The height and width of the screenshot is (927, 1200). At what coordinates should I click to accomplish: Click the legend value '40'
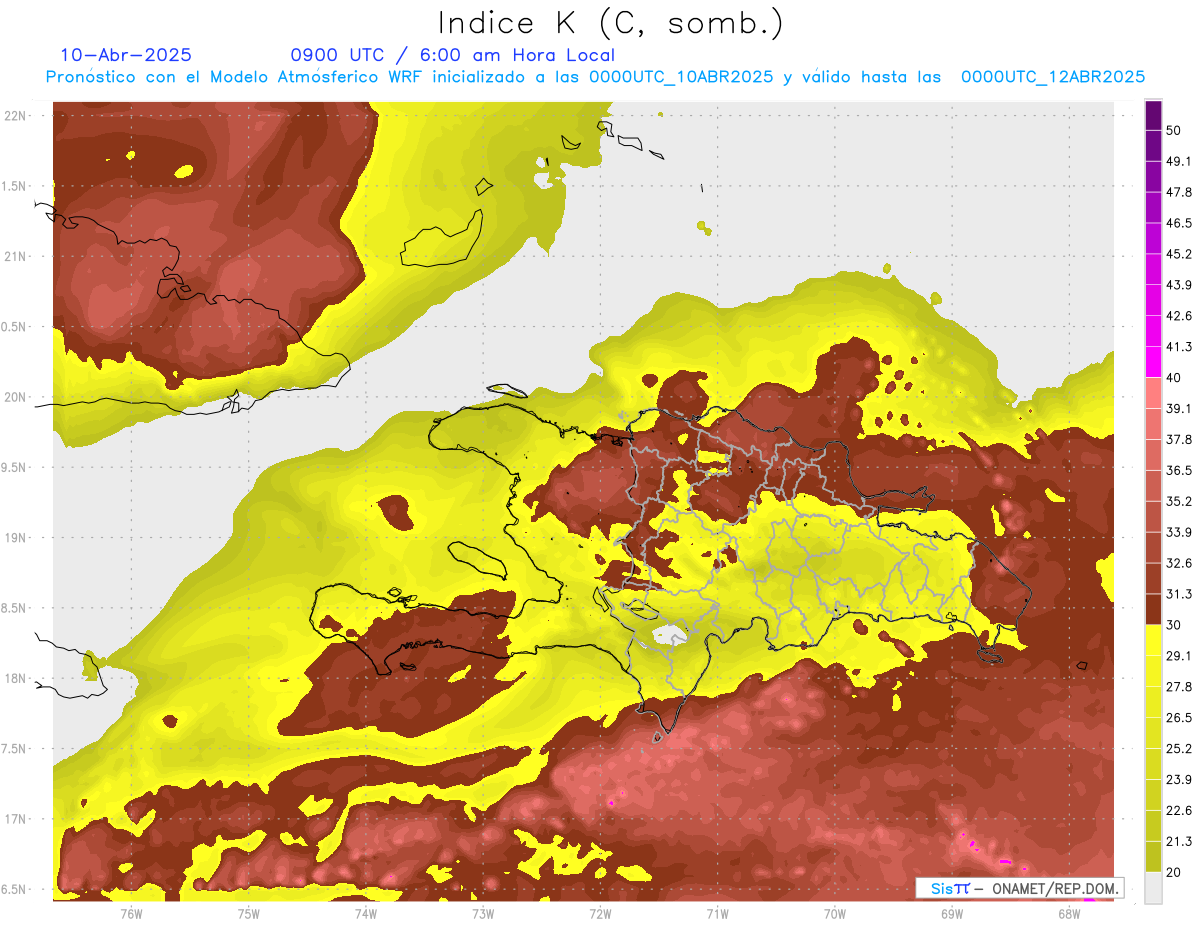pos(1174,378)
